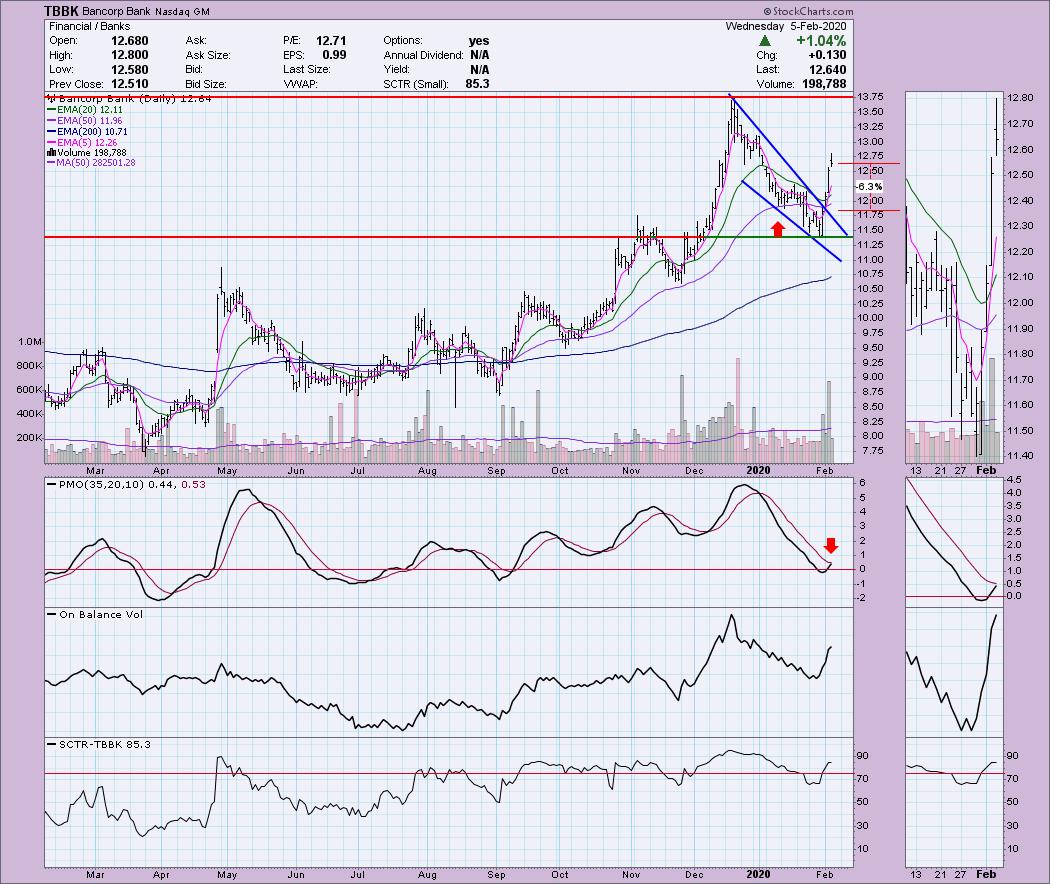
Task: Click the SCTR (Small) value 85.3 in the header
Action: point(477,84)
